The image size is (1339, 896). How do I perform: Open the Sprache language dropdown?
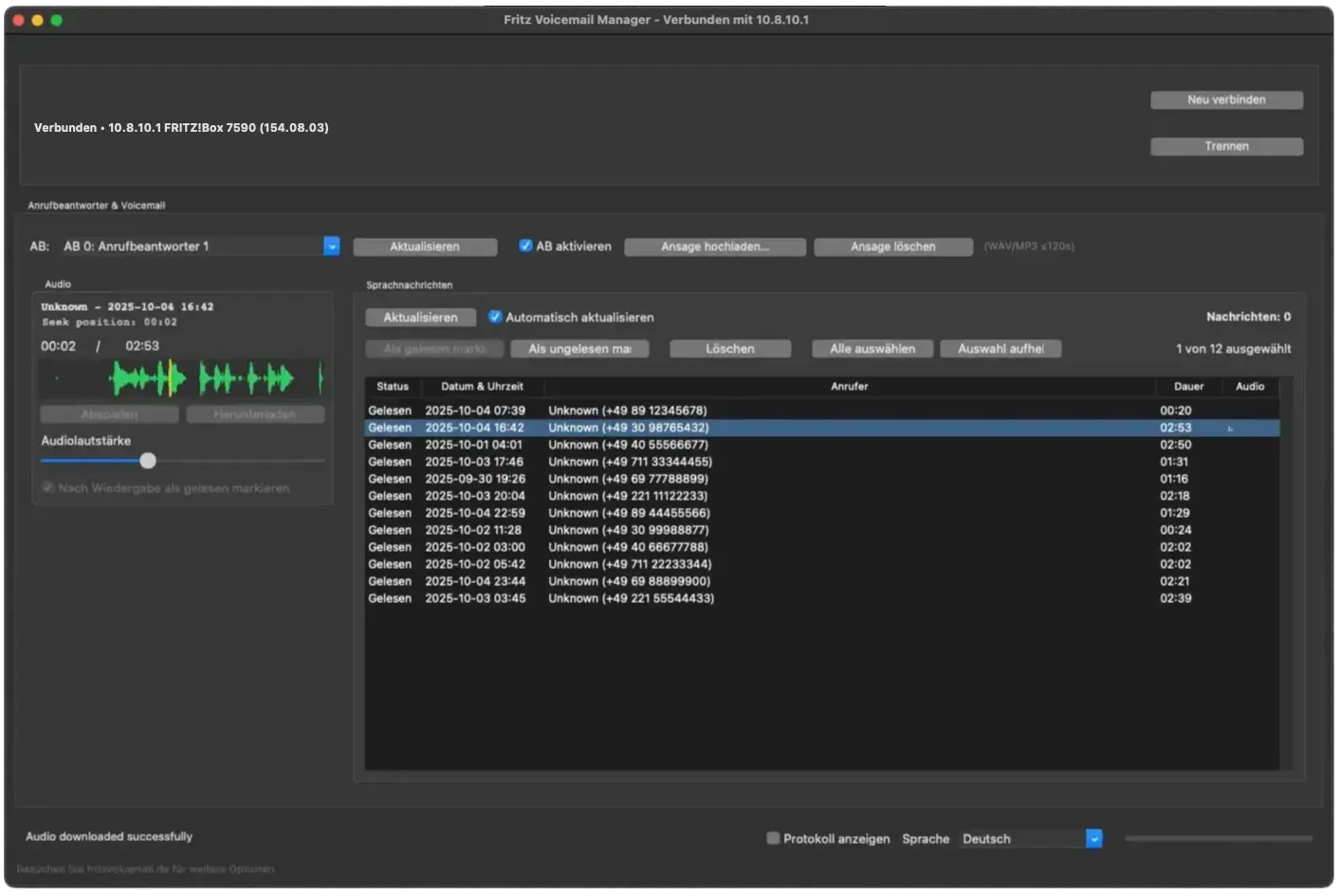click(x=1093, y=838)
